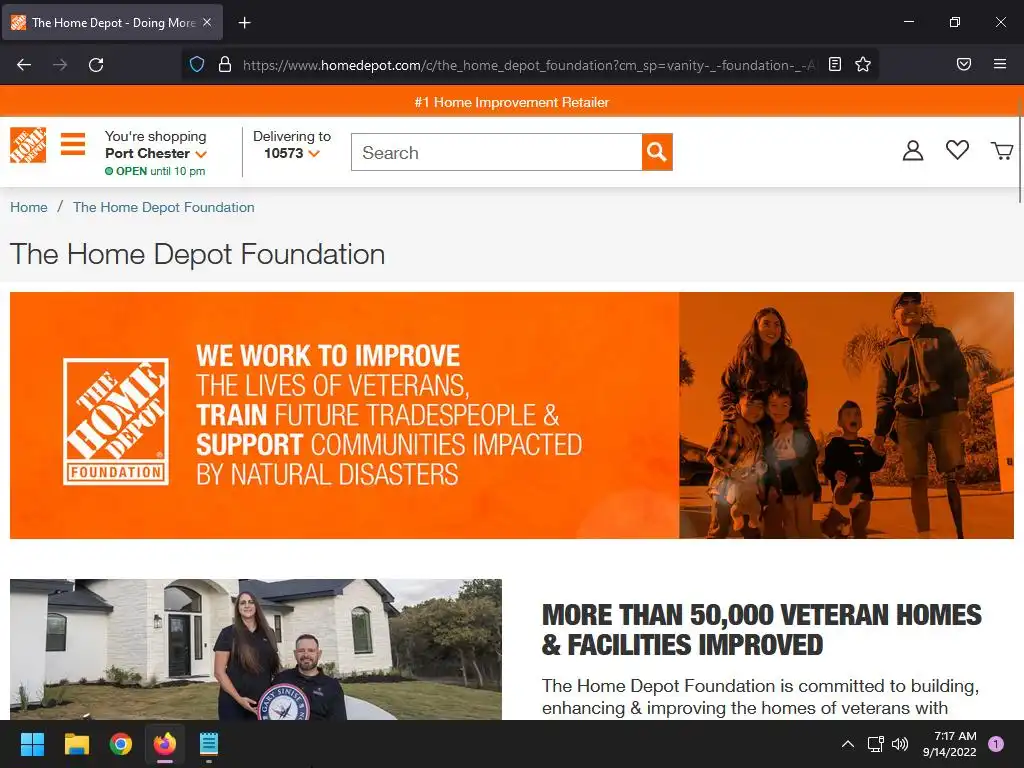Show hidden icons in system tray
The image size is (1024, 768).
(848, 744)
